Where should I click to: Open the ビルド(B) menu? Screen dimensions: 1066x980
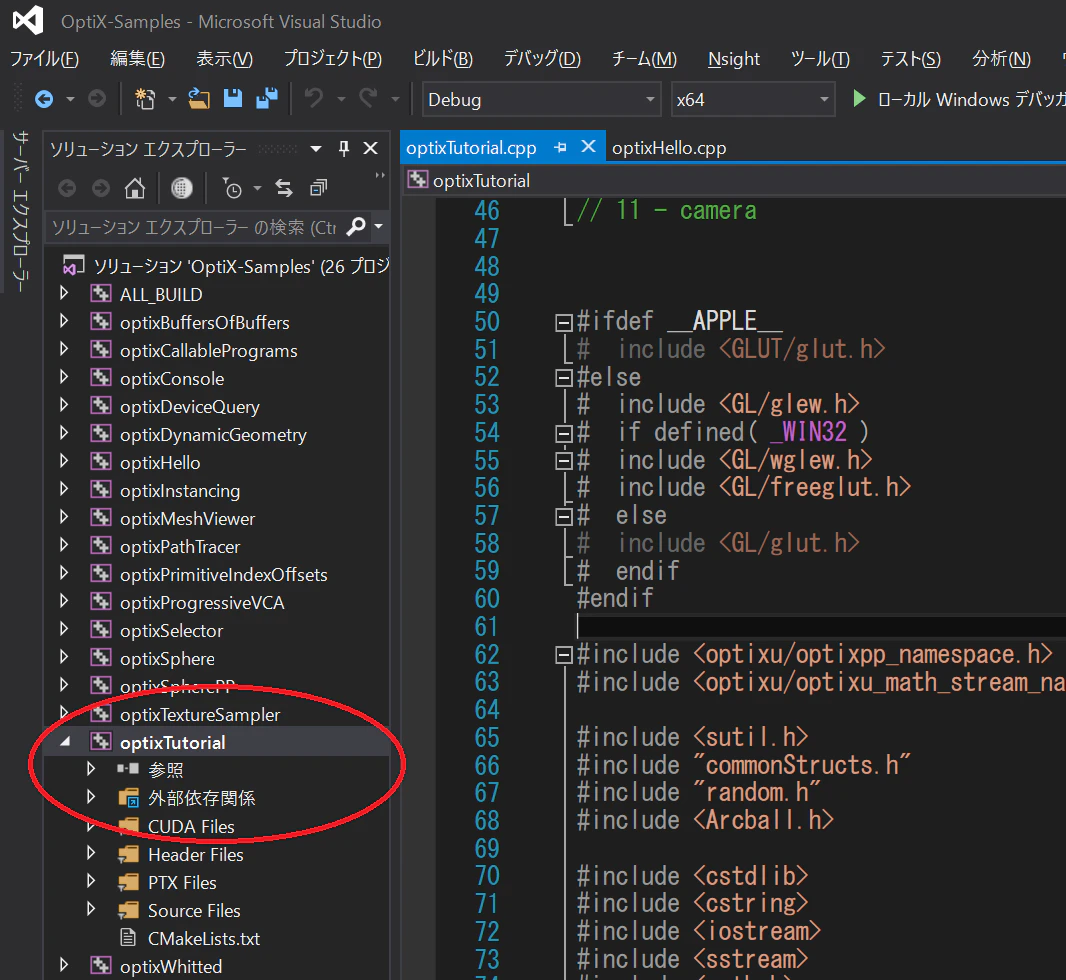(x=443, y=59)
